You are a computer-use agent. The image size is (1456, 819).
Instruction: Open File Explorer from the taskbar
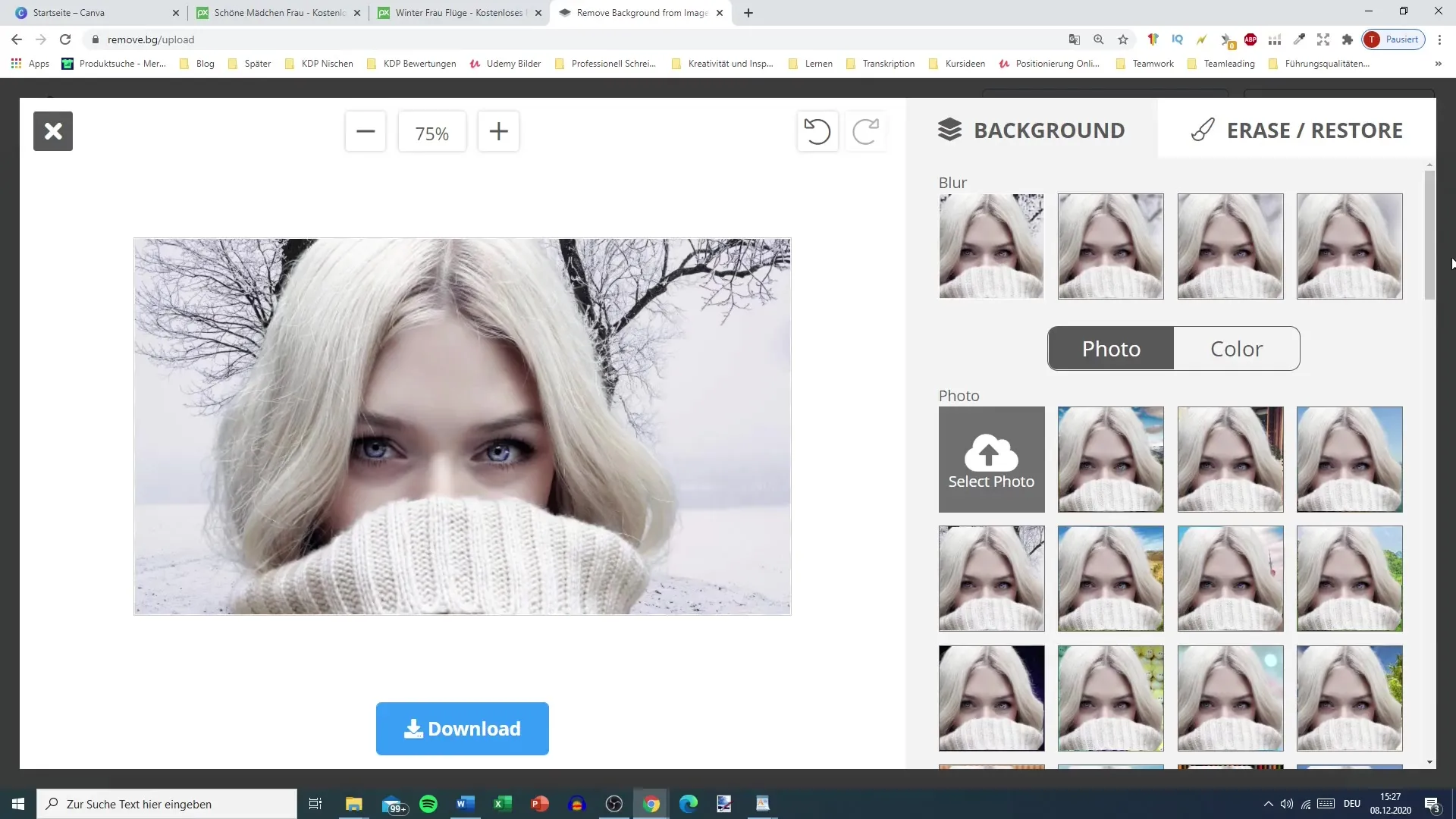pos(354,804)
